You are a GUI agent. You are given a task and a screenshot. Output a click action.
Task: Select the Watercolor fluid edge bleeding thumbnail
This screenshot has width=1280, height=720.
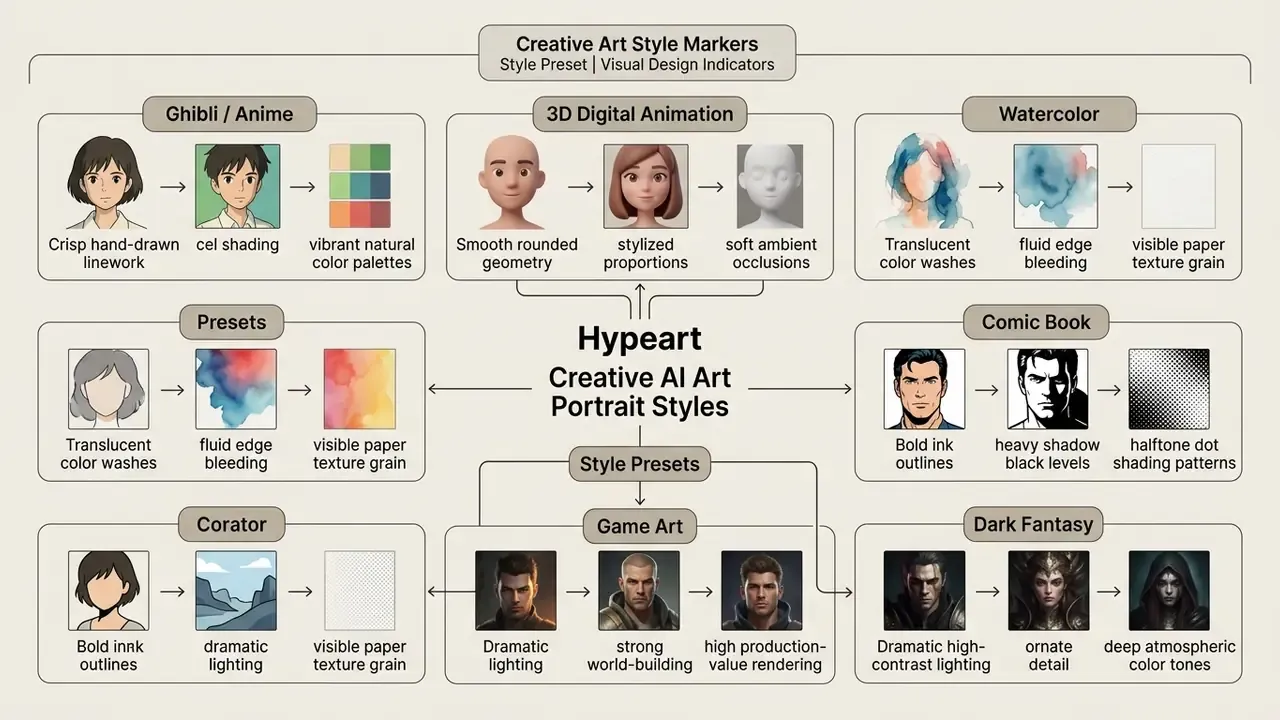click(x=1055, y=186)
